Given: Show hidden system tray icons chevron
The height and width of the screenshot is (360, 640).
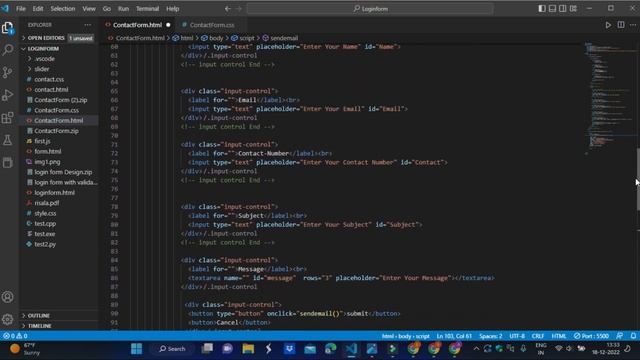Looking at the screenshot, I should click(476, 349).
